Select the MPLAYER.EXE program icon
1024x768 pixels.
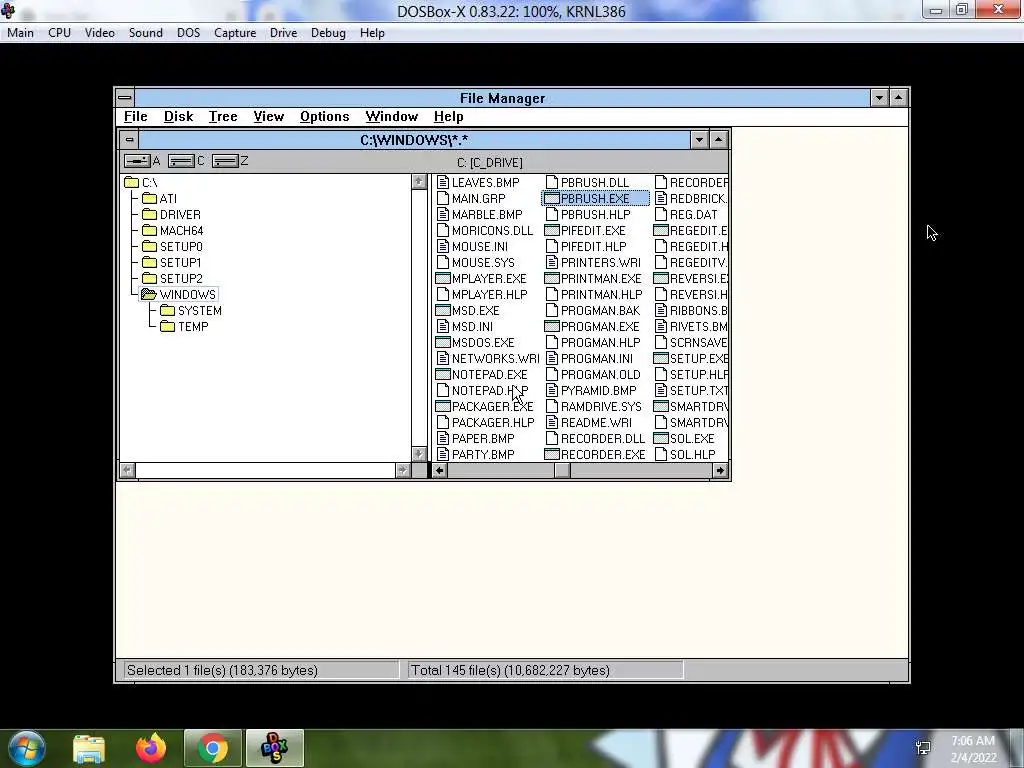[x=443, y=278]
